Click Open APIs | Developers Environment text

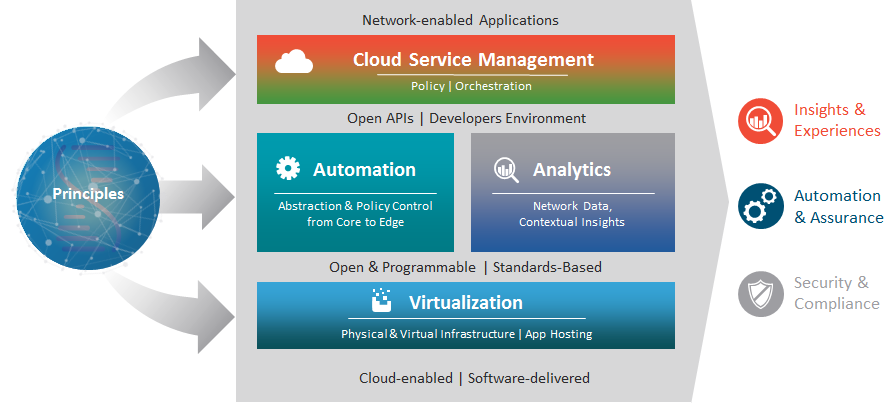[466, 118]
